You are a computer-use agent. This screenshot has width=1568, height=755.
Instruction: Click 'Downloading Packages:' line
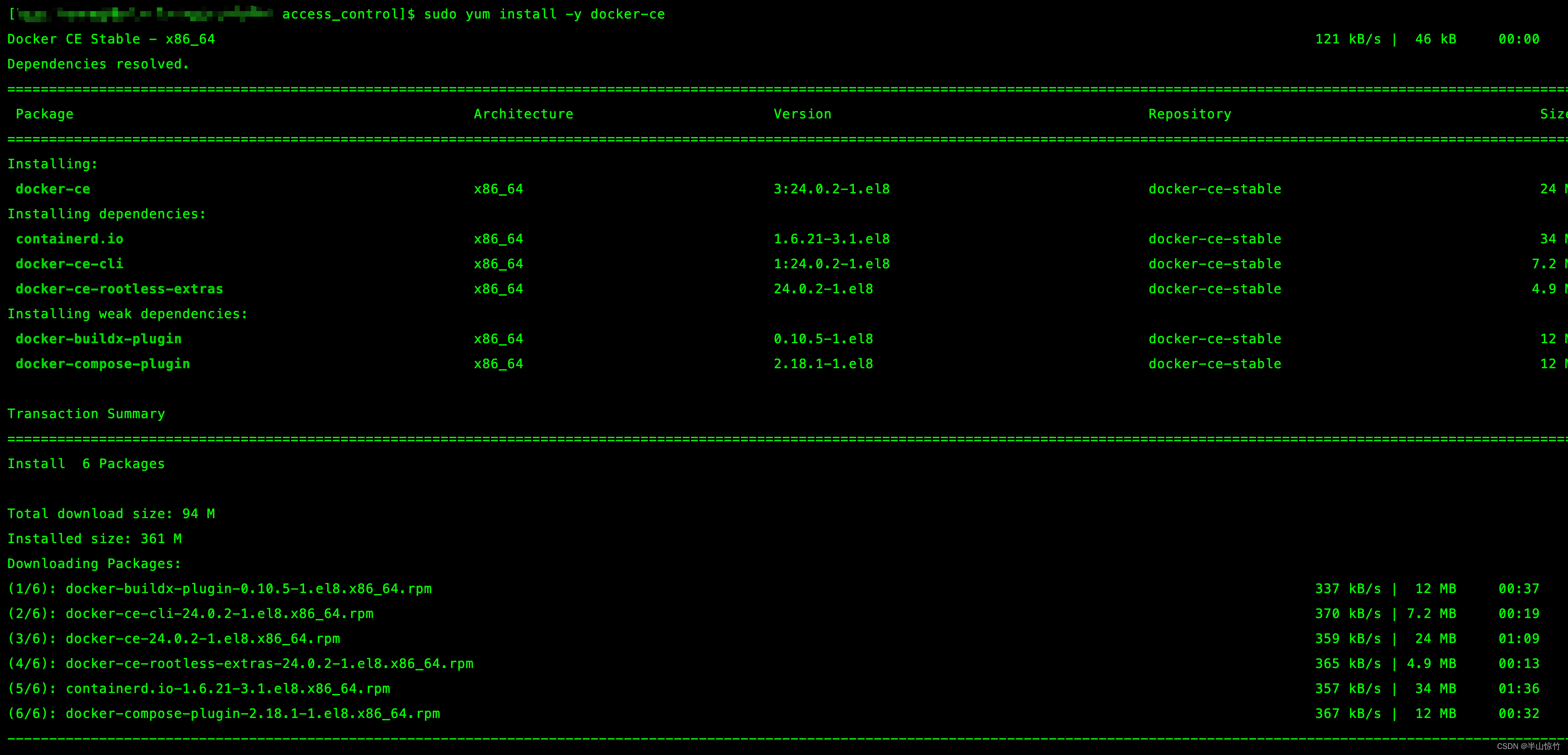(94, 563)
